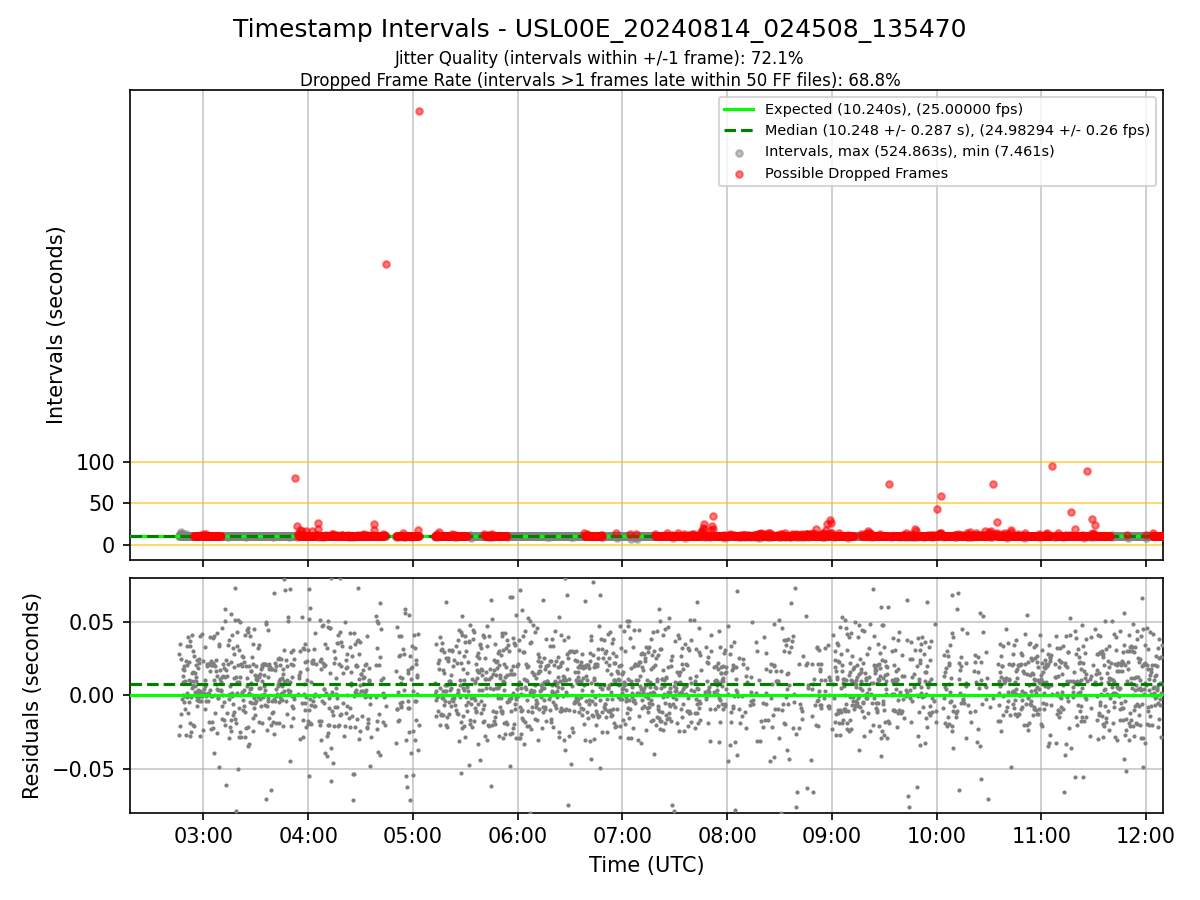Viewport: 1200px width, 900px height.
Task: Click the '09:00' time tick label
Action: tap(832, 834)
